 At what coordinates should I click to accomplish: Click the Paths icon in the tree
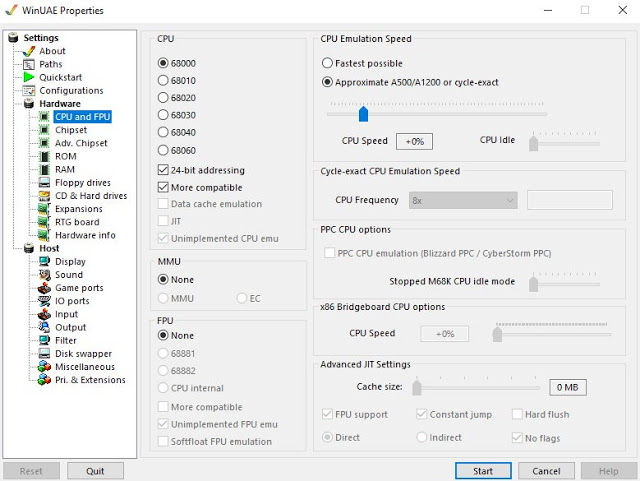click(x=29, y=65)
